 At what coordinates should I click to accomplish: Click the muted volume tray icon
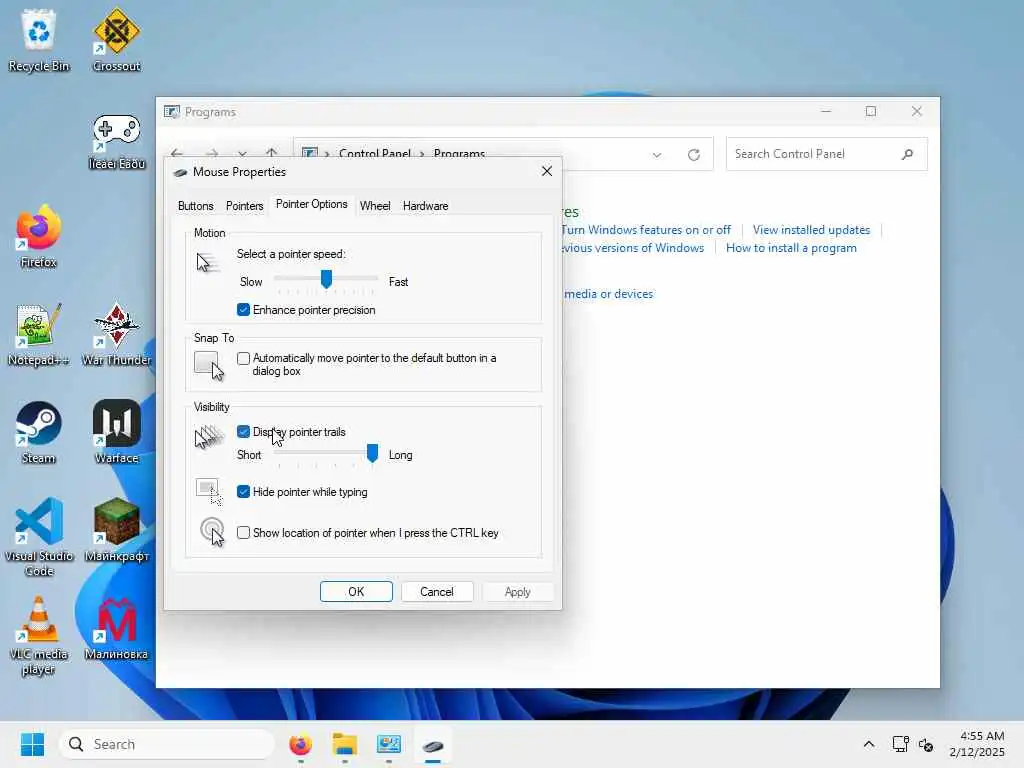(925, 744)
